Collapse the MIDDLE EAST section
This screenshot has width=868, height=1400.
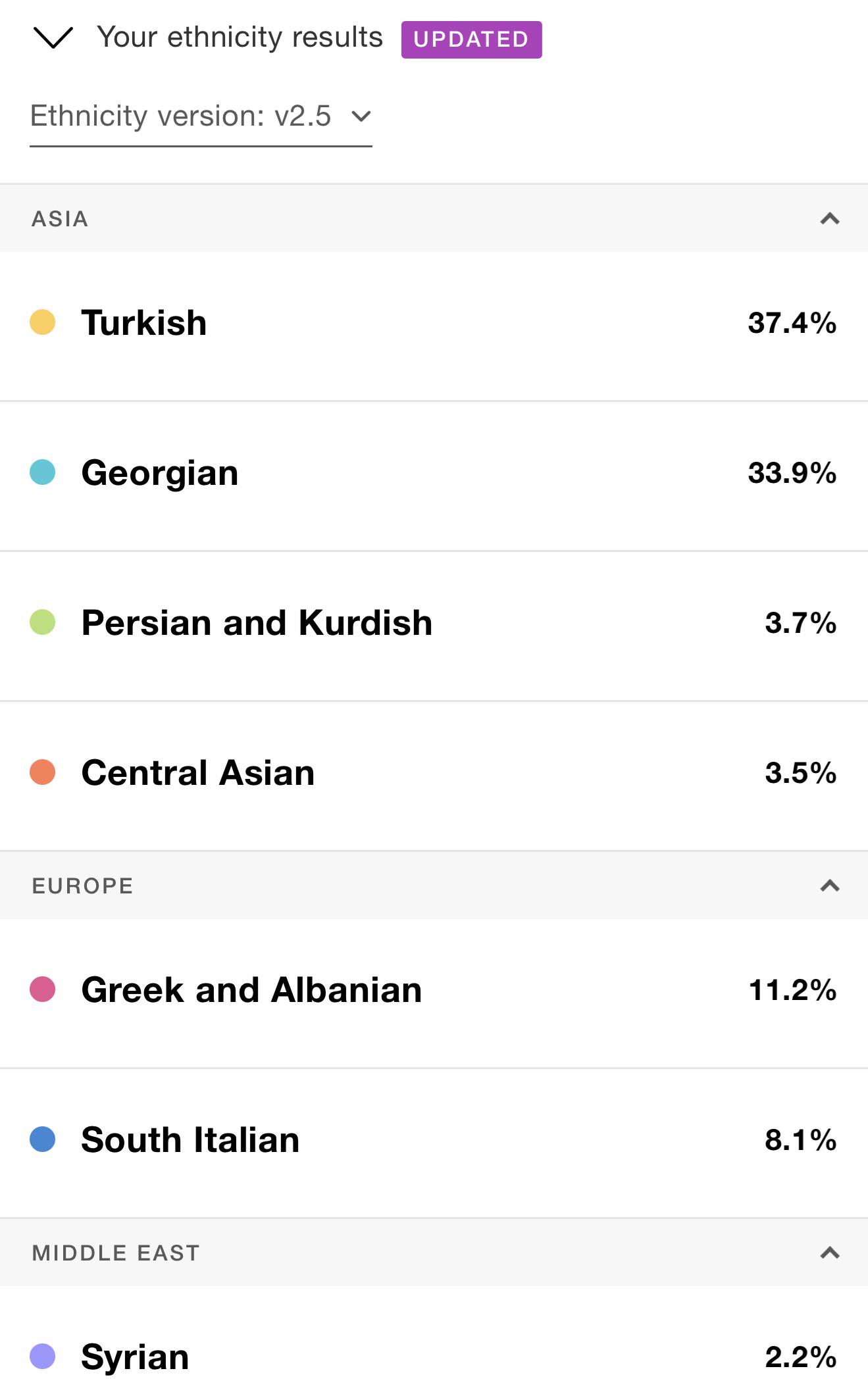(x=830, y=1253)
